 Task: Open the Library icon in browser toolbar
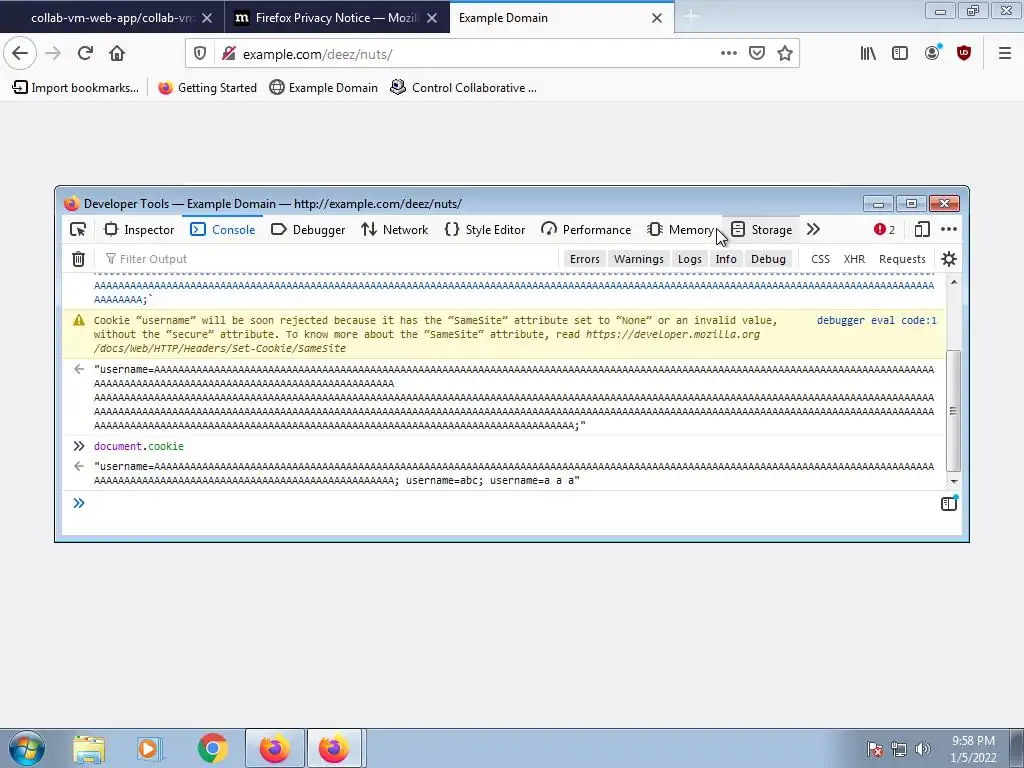868,54
